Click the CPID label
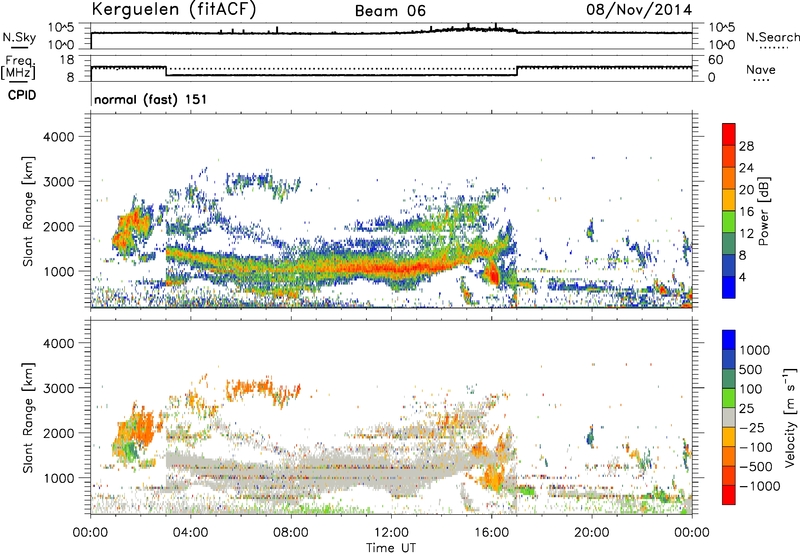800x554 pixels. [22, 95]
